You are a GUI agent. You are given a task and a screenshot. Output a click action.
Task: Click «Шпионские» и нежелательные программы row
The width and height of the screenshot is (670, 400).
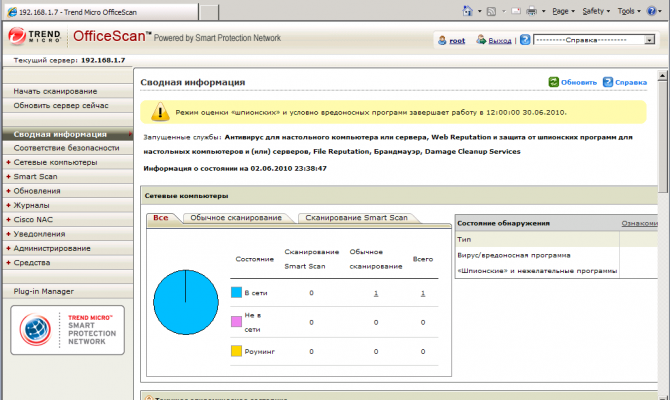(x=556, y=271)
